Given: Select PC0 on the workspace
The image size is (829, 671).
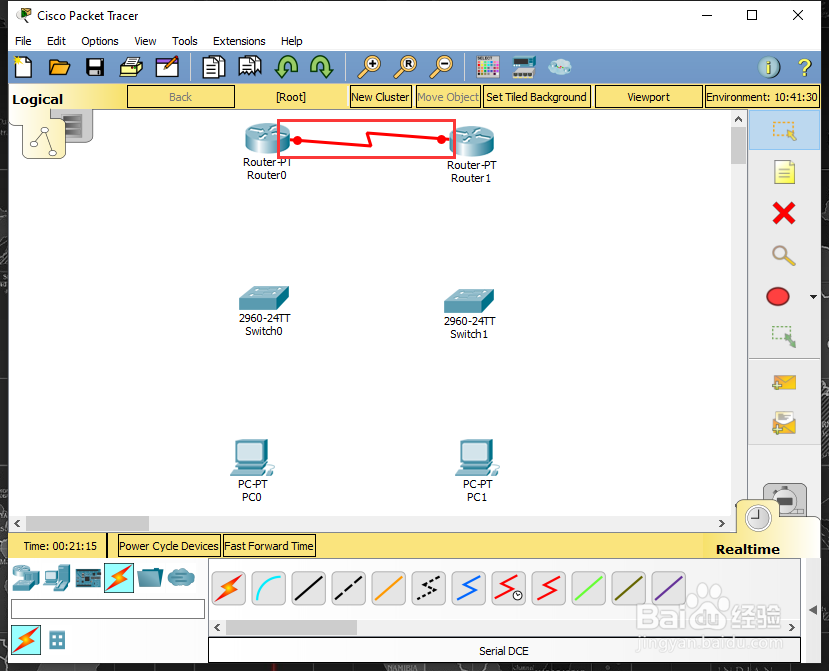Looking at the screenshot, I should (252, 457).
